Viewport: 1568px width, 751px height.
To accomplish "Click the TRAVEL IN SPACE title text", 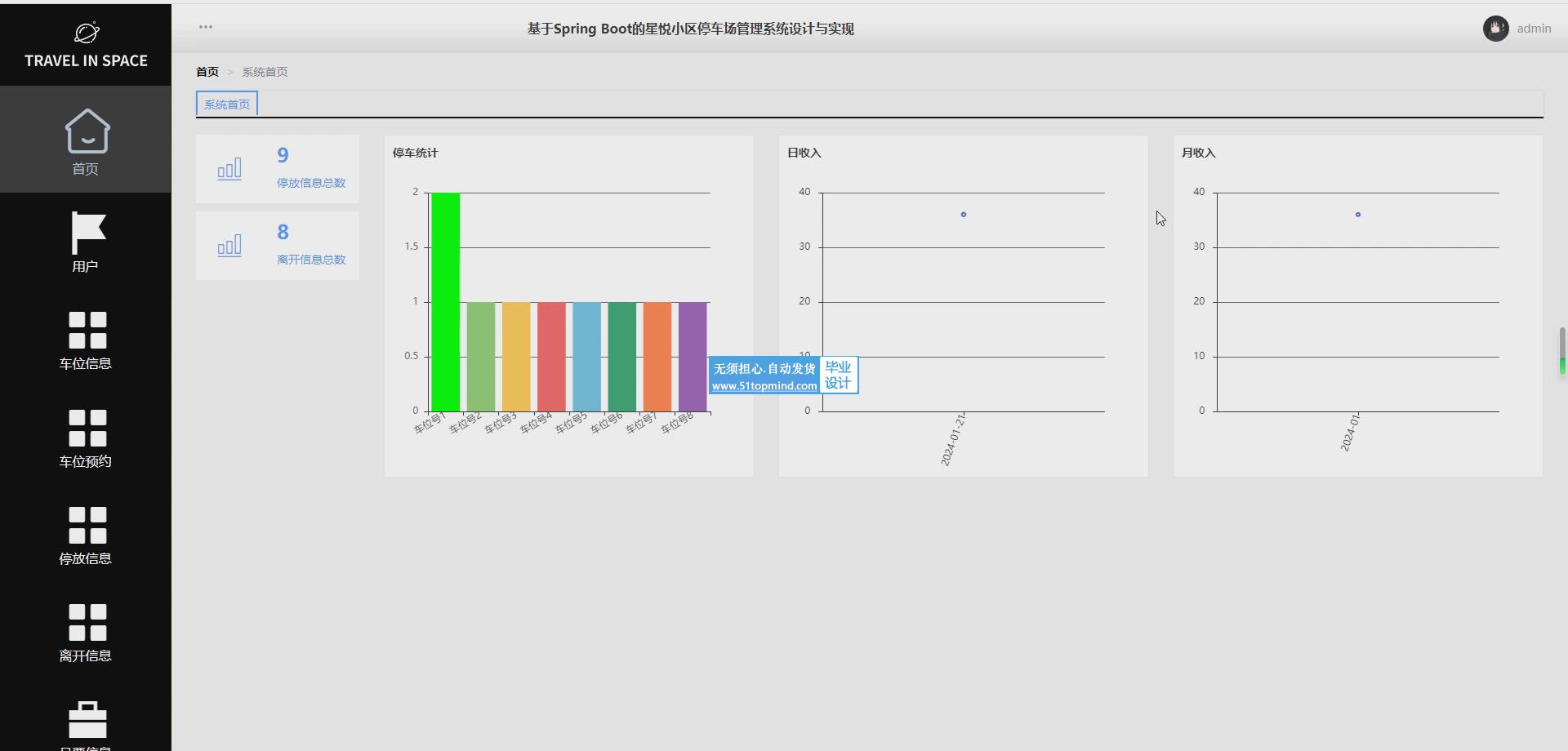I will coord(86,60).
